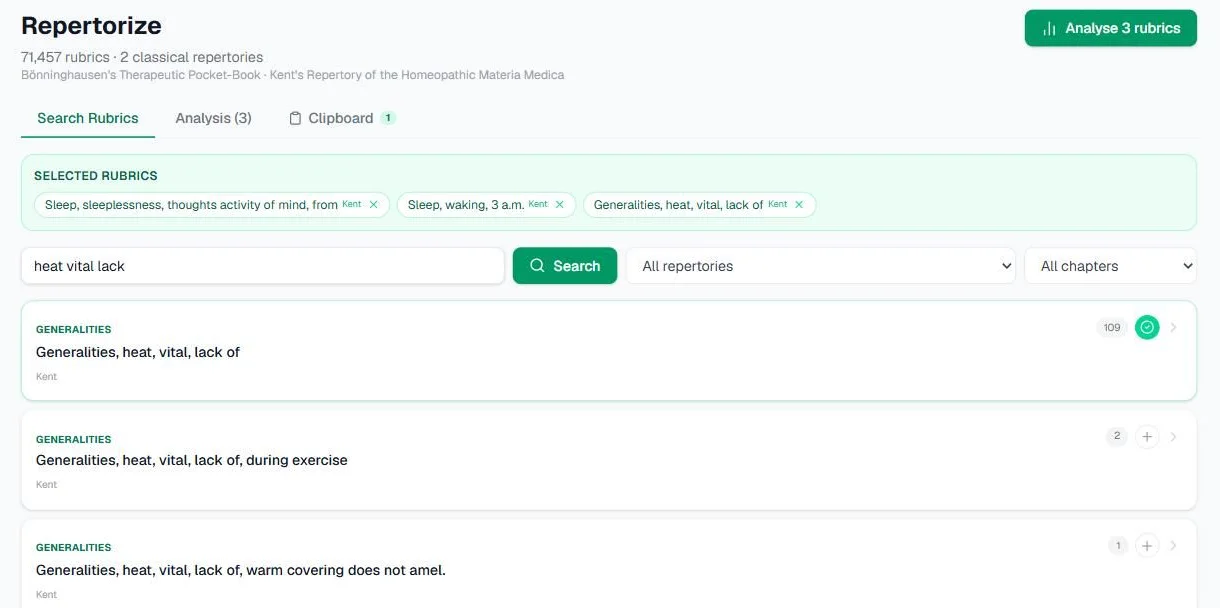This screenshot has height=608, width=1220.
Task: Switch to the Search Rubrics tab
Action: [x=88, y=118]
